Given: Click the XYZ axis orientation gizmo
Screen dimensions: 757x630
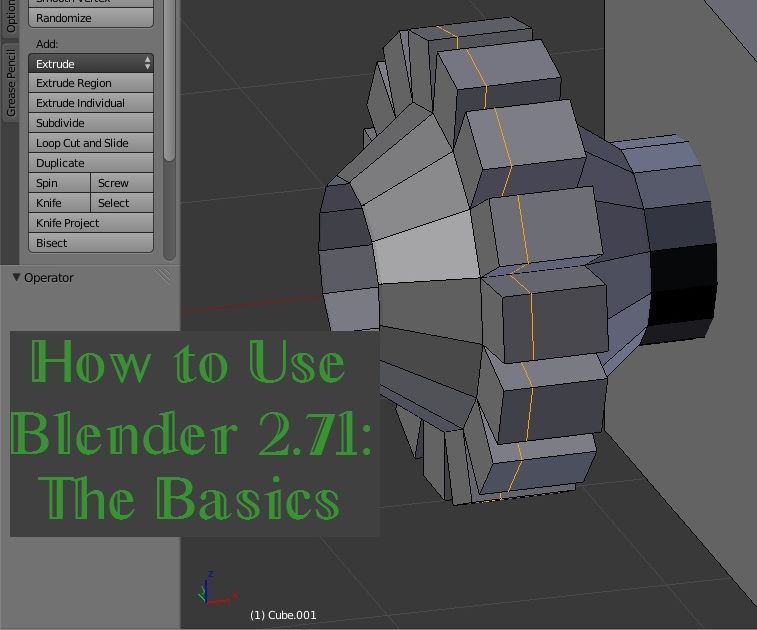Looking at the screenshot, I should tap(217, 588).
